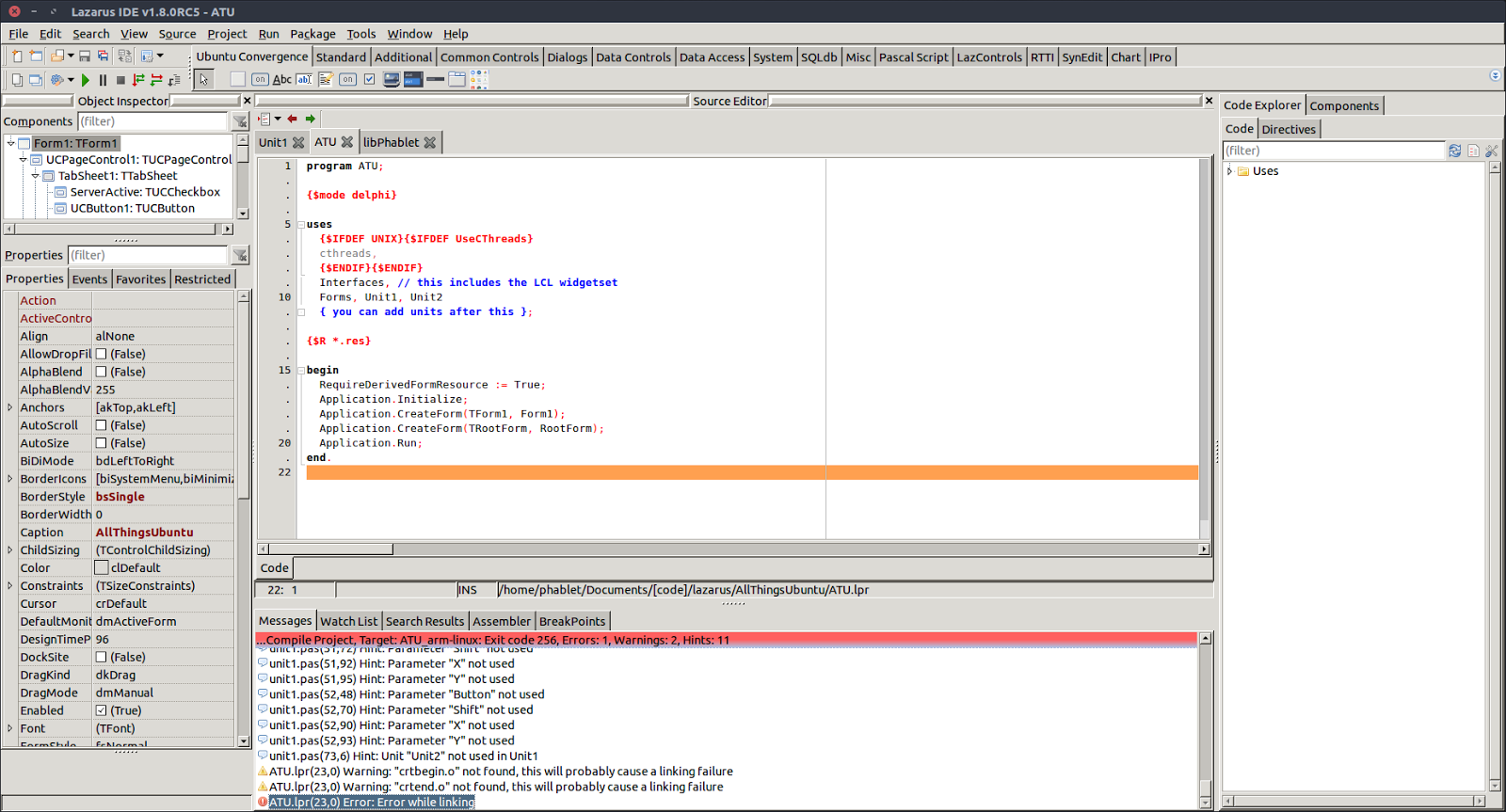Viewport: 1506px width, 812px height.
Task: Click the Caption value AllThingsUbuntu
Action: pyautogui.click(x=144, y=533)
